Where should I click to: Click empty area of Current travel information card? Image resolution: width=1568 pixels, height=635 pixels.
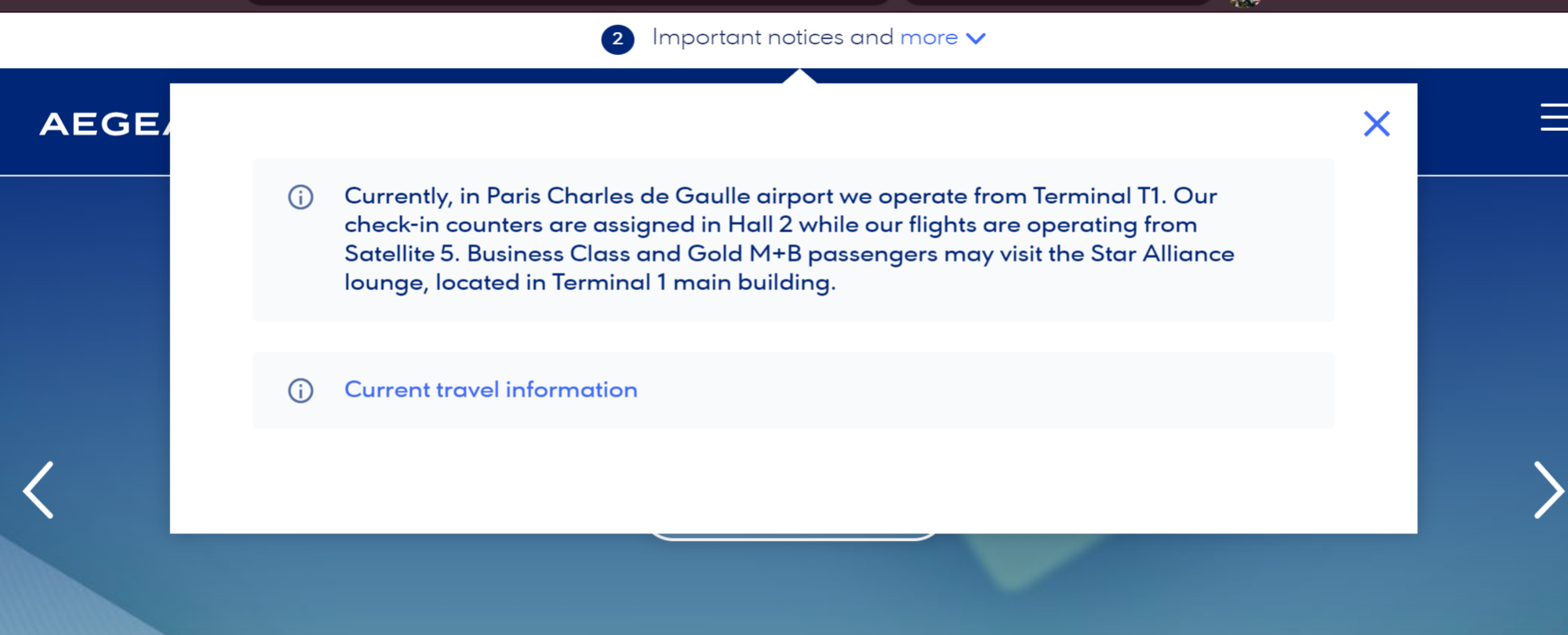[x=980, y=390]
